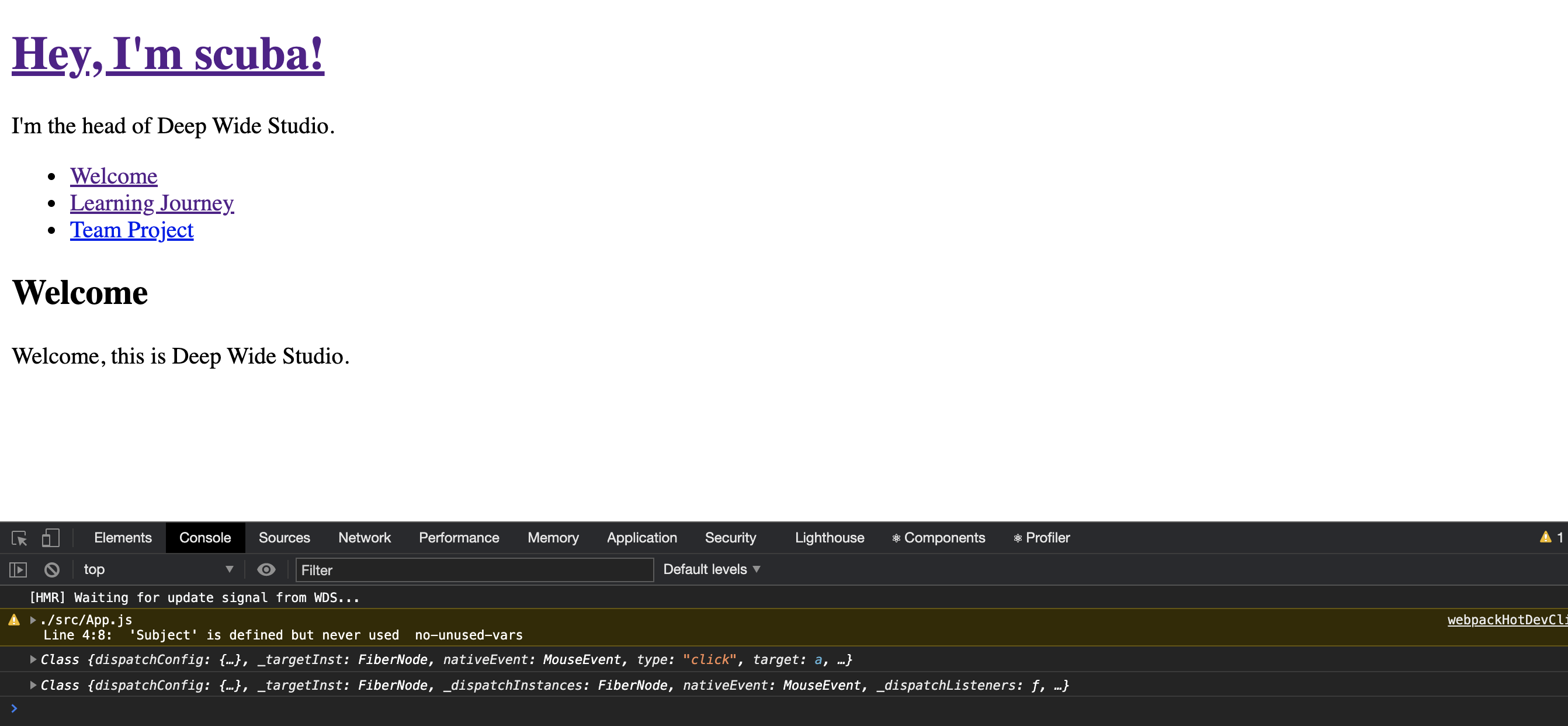Open the React Profiler tab

[x=1041, y=538]
